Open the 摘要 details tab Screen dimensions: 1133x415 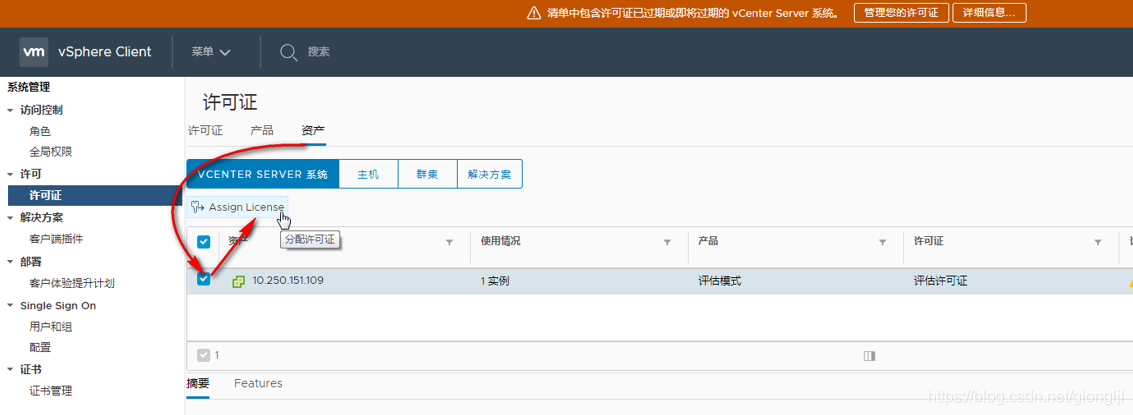click(198, 383)
